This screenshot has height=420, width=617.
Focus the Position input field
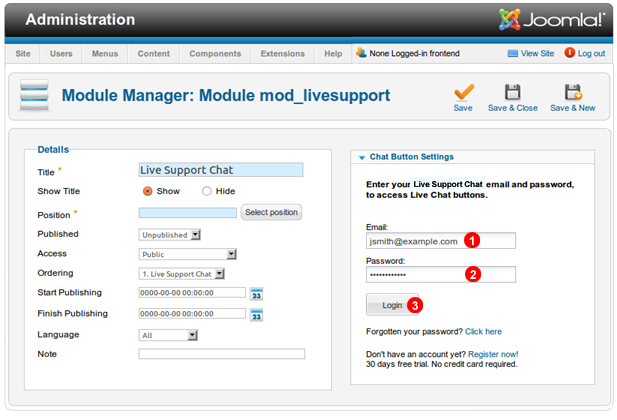tap(188, 213)
